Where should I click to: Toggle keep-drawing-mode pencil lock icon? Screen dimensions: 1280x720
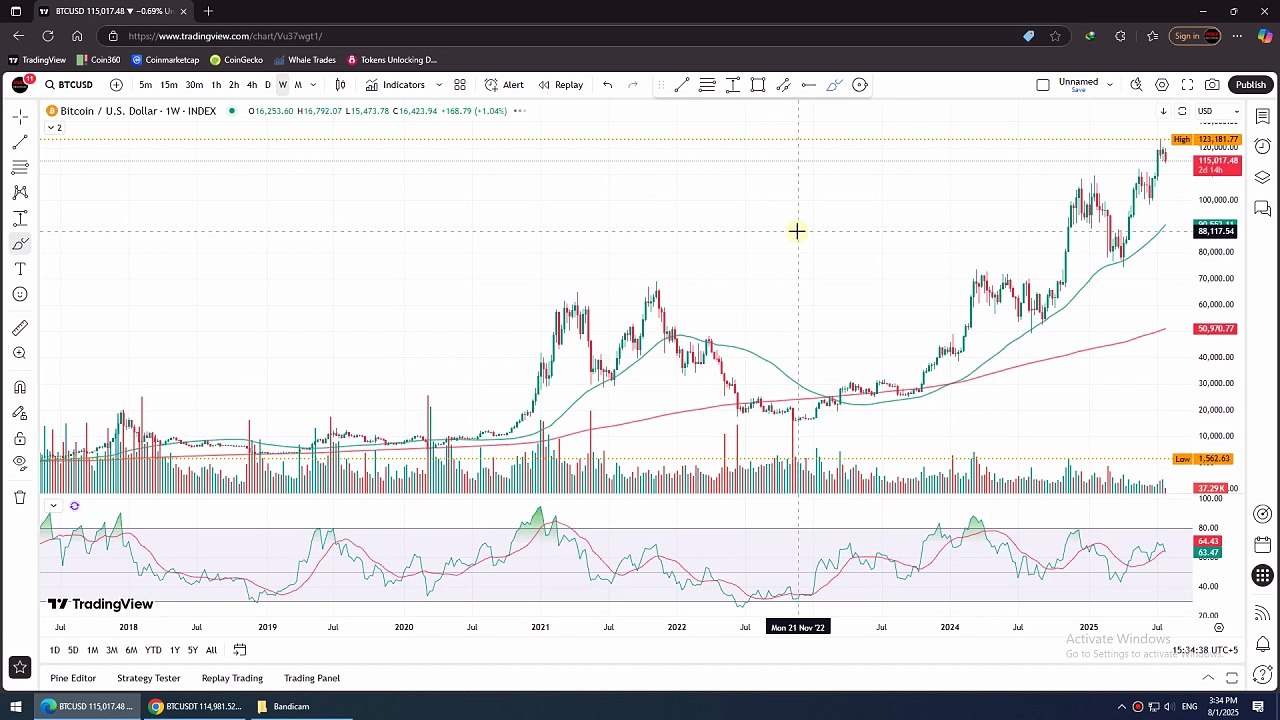[20, 413]
